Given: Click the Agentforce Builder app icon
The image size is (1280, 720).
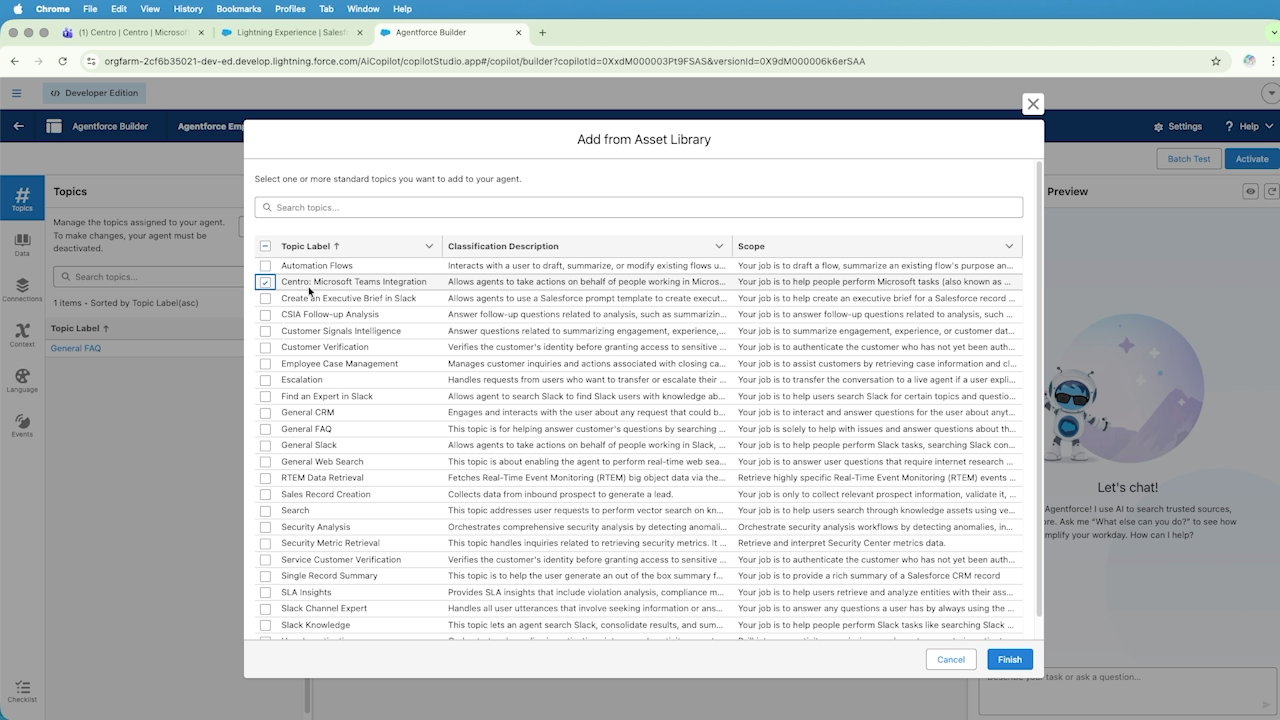Looking at the screenshot, I should coord(54,127).
